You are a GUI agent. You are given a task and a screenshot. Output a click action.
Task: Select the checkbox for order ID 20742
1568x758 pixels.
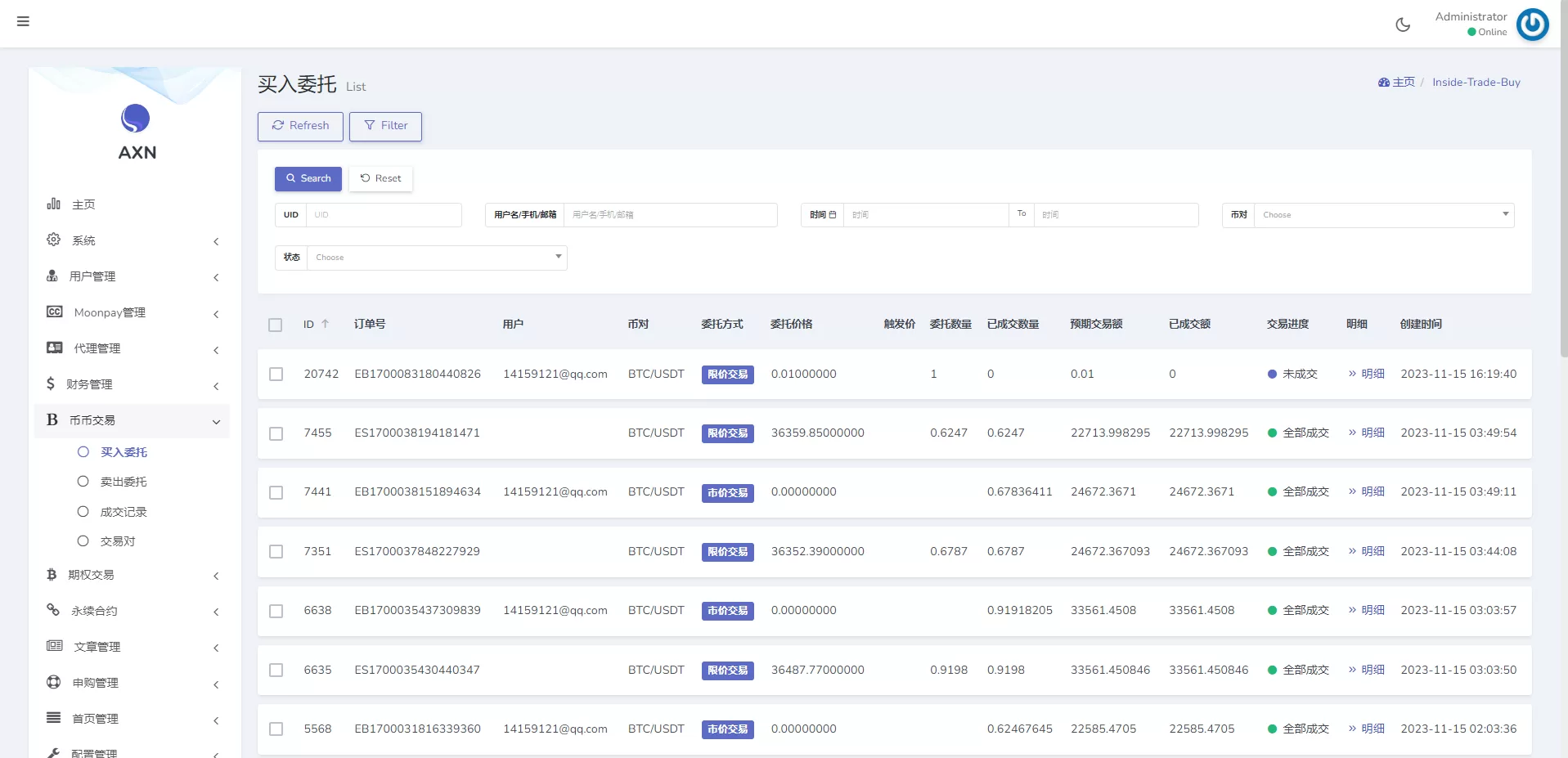pyautogui.click(x=276, y=375)
